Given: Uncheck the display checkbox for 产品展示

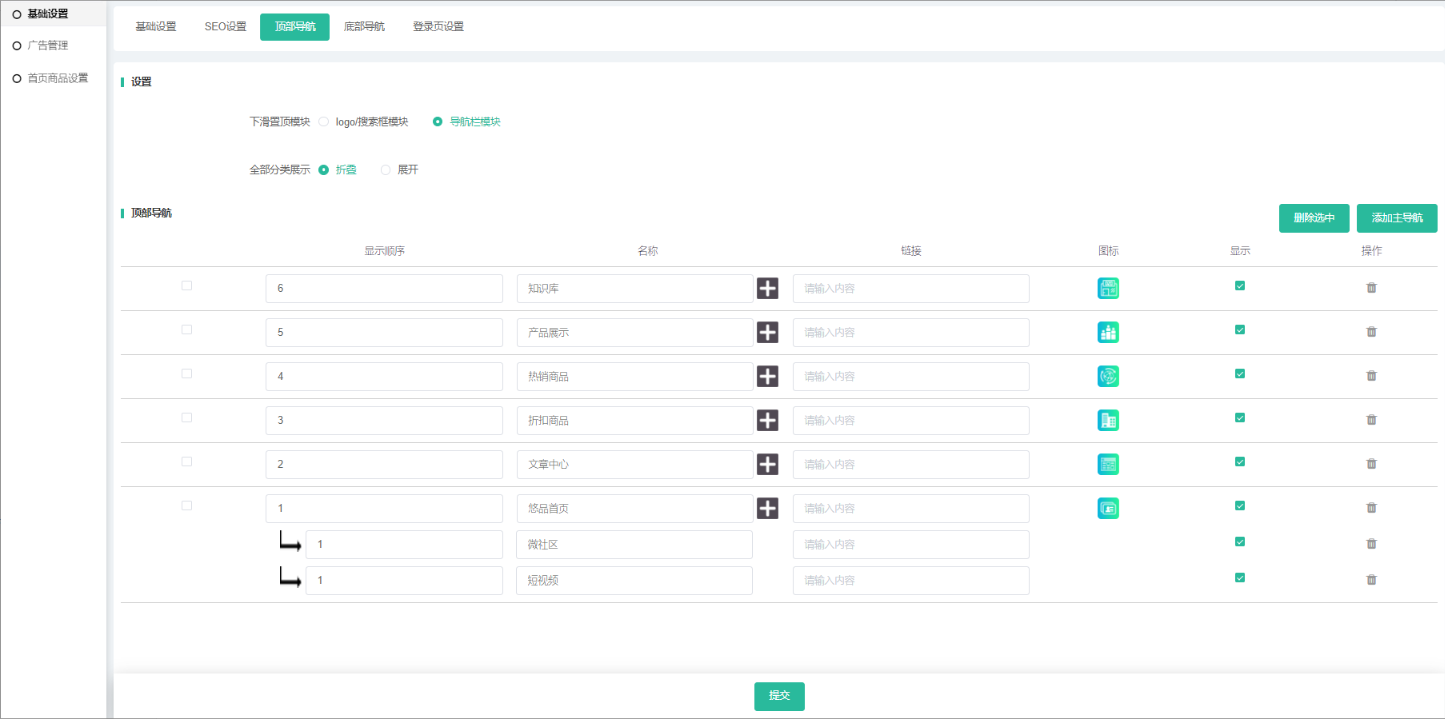Looking at the screenshot, I should pos(1240,330).
